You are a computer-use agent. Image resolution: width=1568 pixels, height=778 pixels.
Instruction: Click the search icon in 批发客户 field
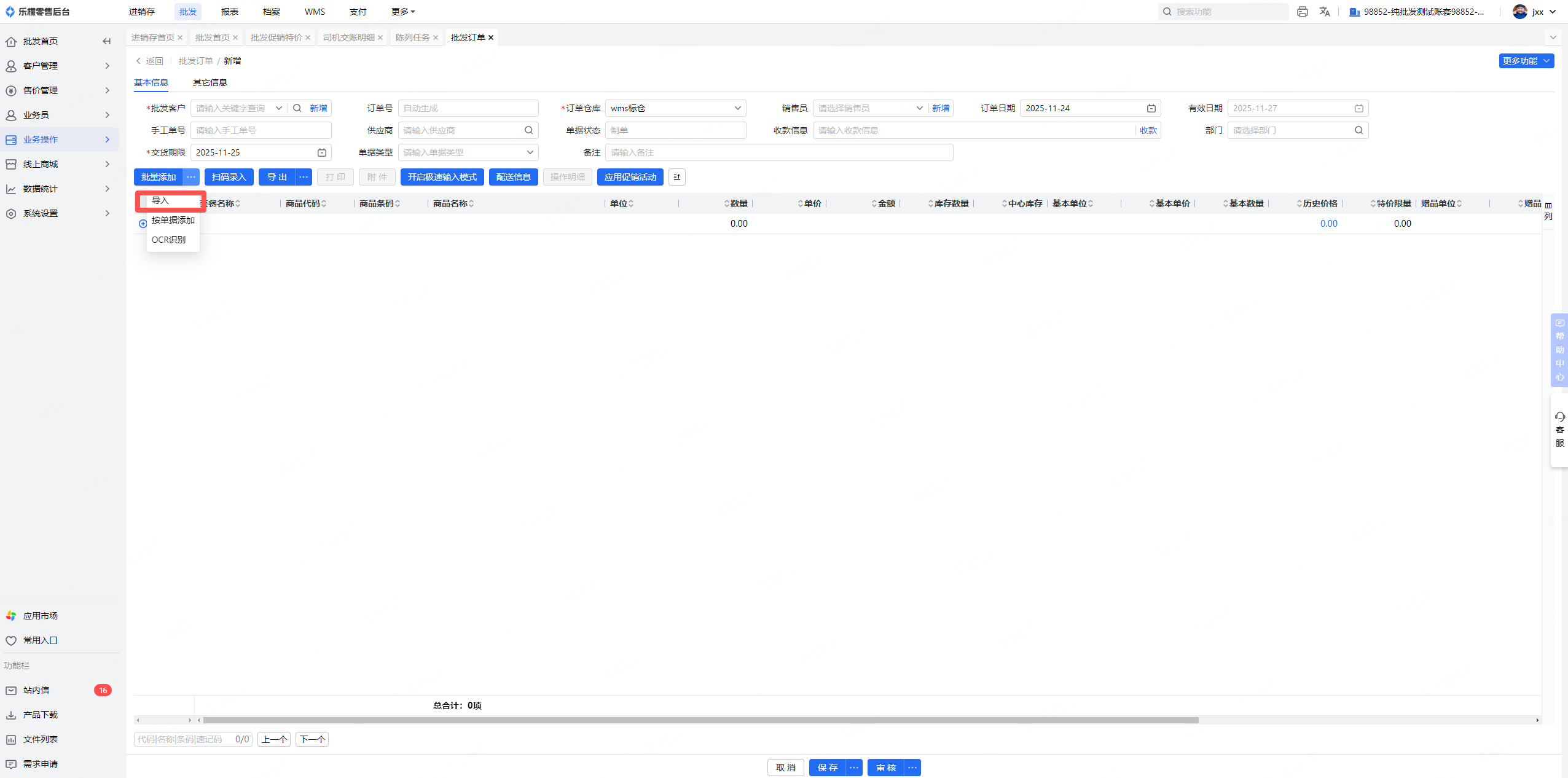click(x=297, y=108)
